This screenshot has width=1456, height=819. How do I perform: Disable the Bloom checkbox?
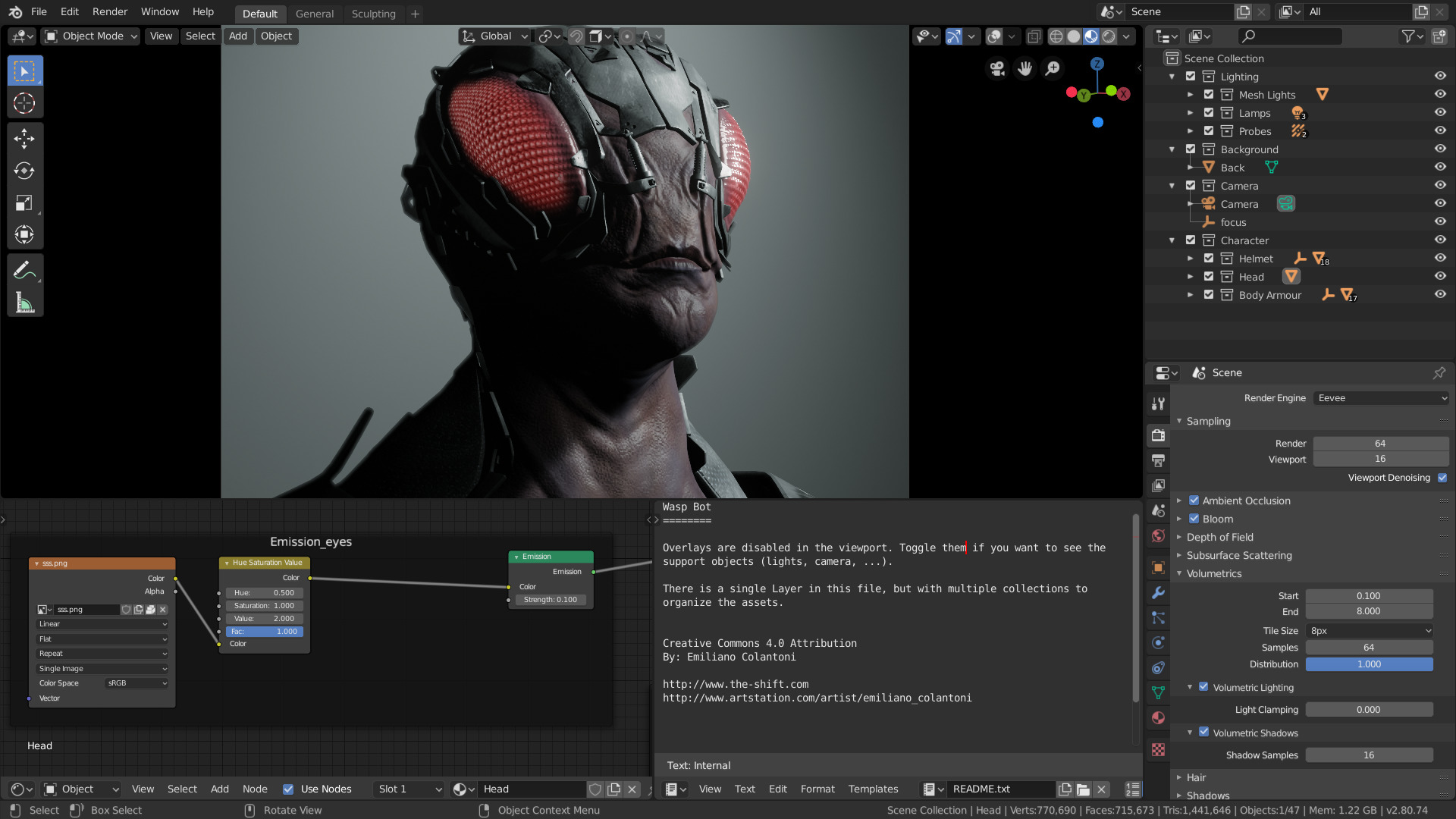1194,519
